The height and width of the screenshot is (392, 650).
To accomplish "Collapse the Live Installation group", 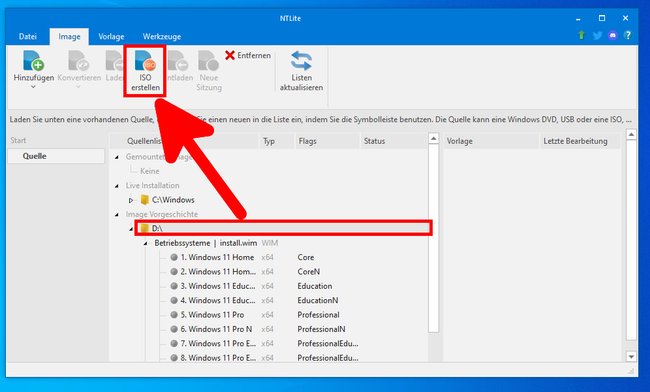I will pos(117,186).
